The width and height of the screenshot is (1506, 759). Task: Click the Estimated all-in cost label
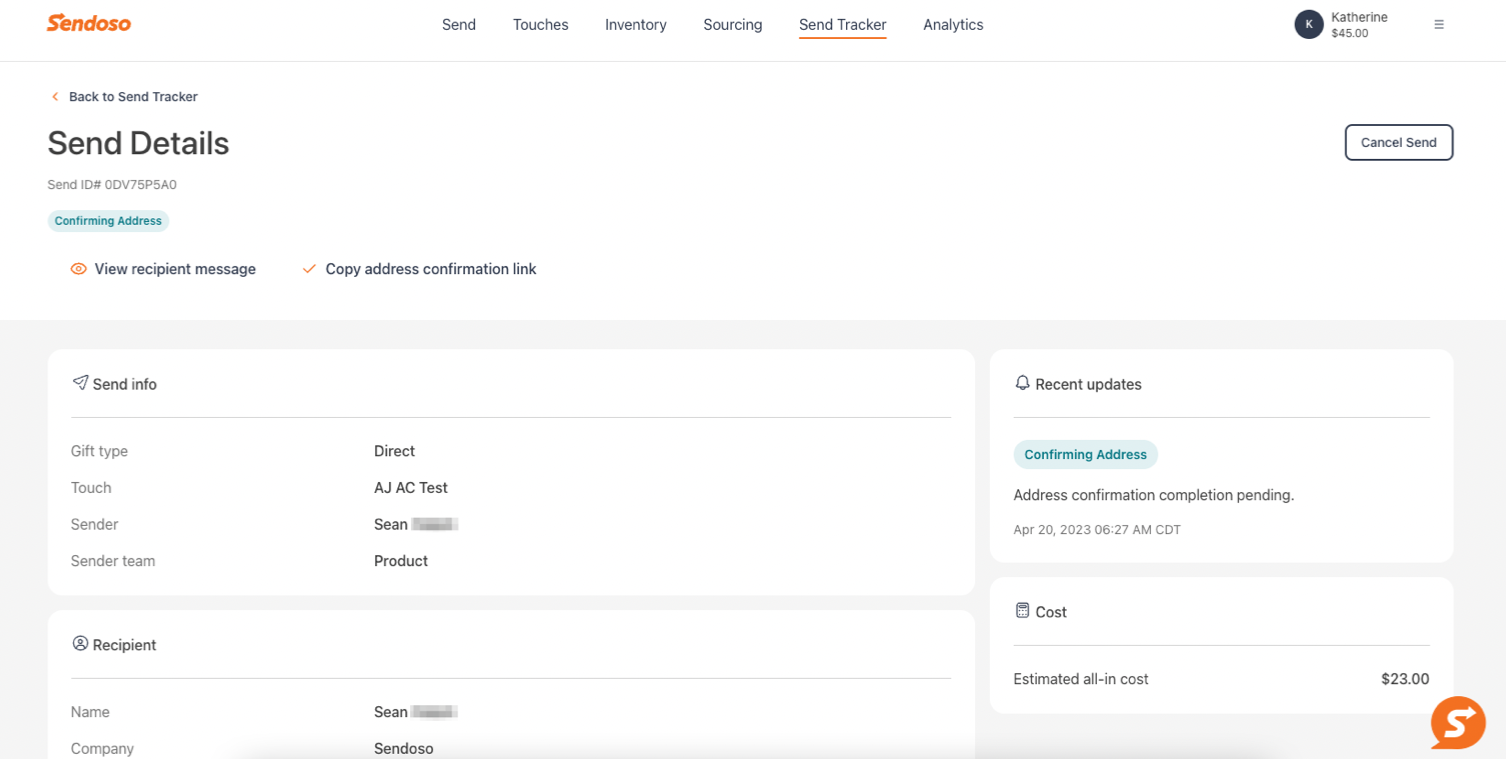1081,679
